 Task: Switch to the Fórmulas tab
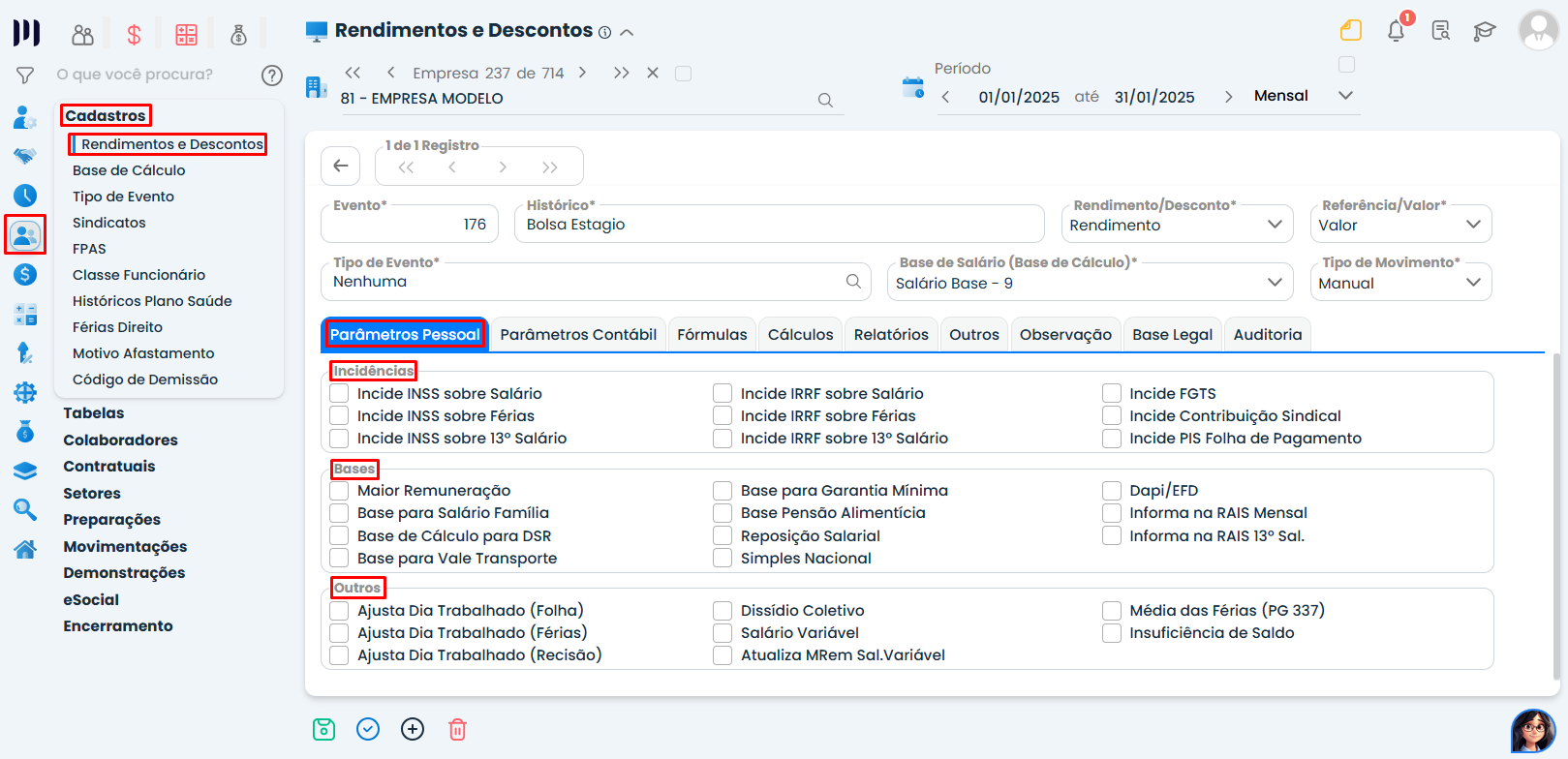click(712, 335)
